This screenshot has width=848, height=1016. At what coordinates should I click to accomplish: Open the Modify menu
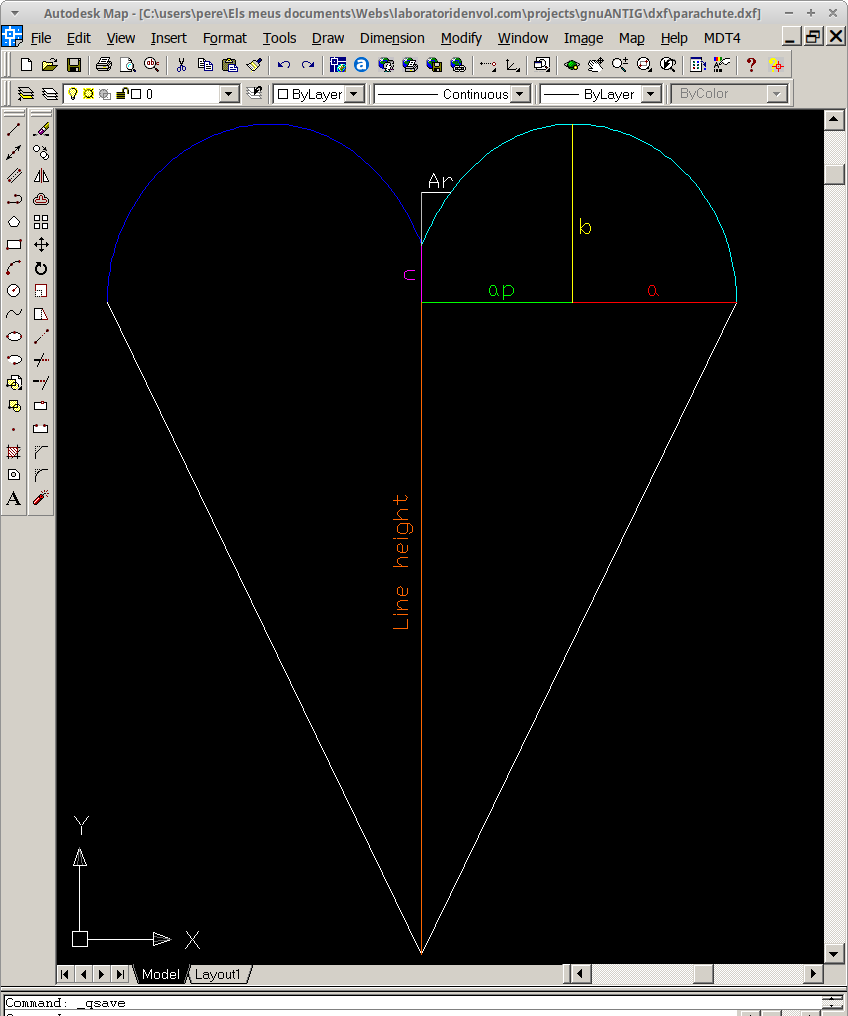pos(461,38)
